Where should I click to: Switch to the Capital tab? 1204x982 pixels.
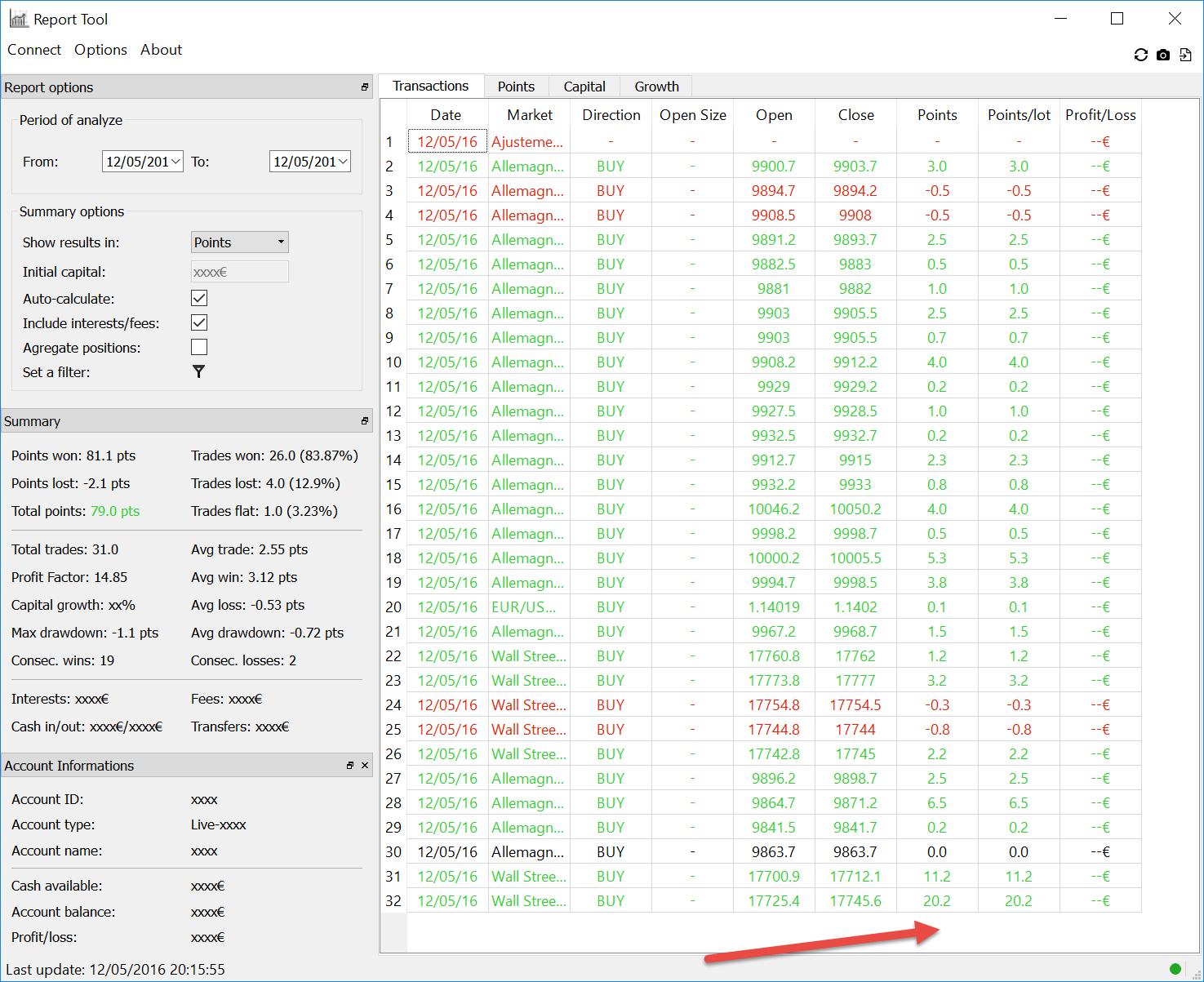(584, 87)
